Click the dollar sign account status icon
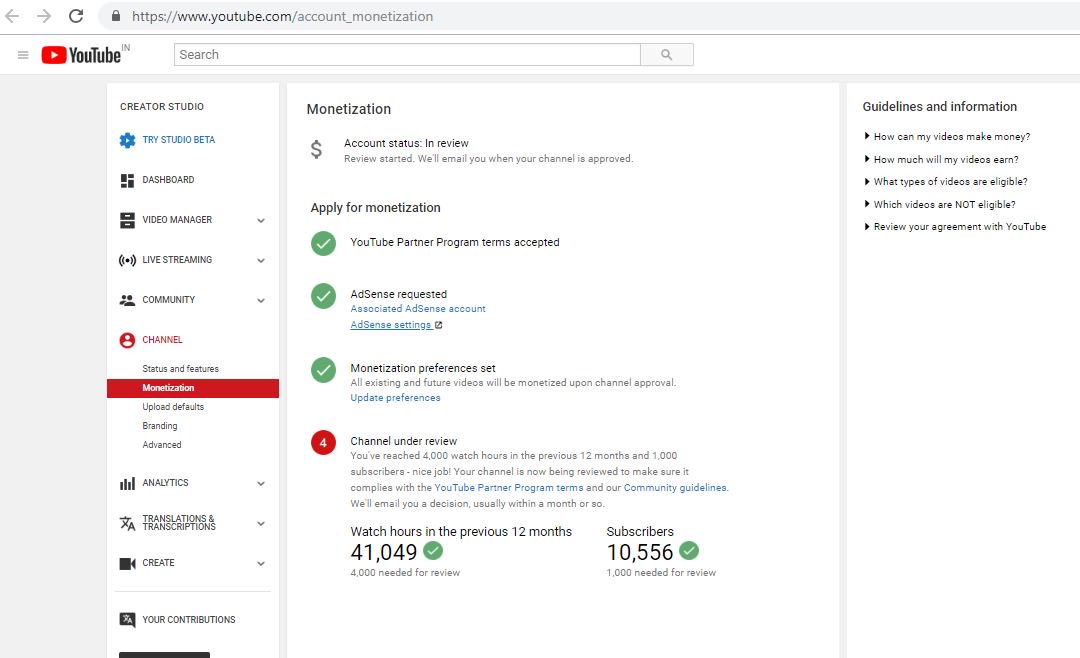The width and height of the screenshot is (1080, 658). [316, 149]
